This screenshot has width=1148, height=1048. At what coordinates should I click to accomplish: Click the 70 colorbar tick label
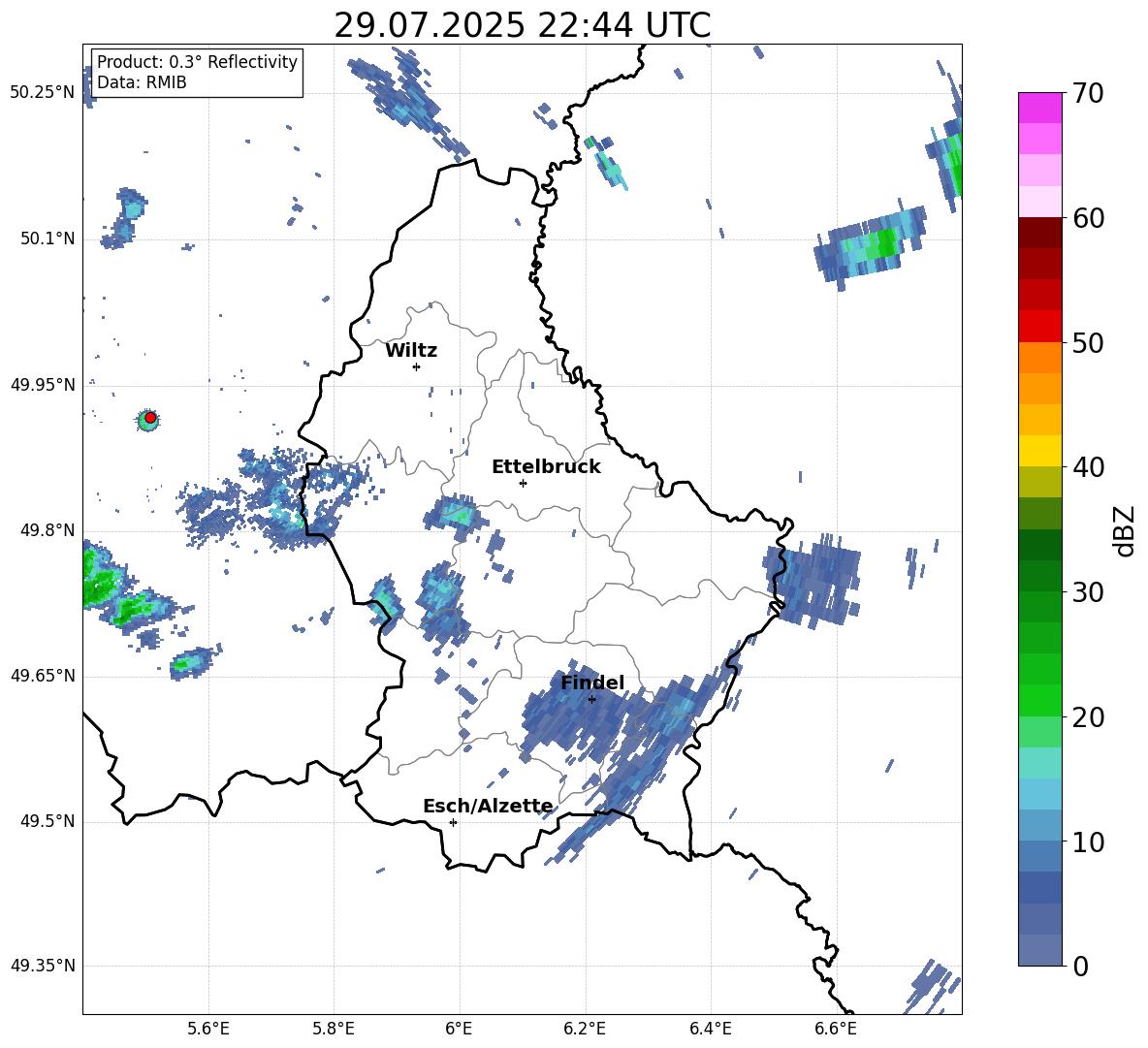click(x=1088, y=93)
